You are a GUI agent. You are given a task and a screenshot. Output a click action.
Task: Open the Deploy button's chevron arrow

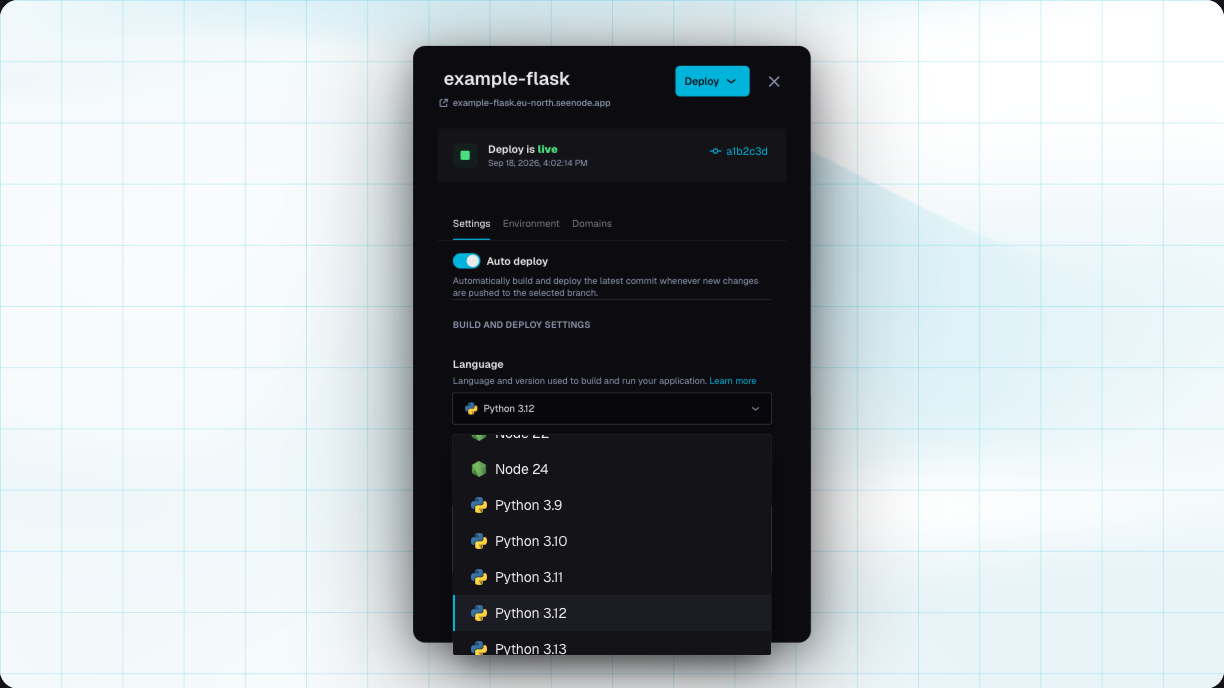click(731, 81)
